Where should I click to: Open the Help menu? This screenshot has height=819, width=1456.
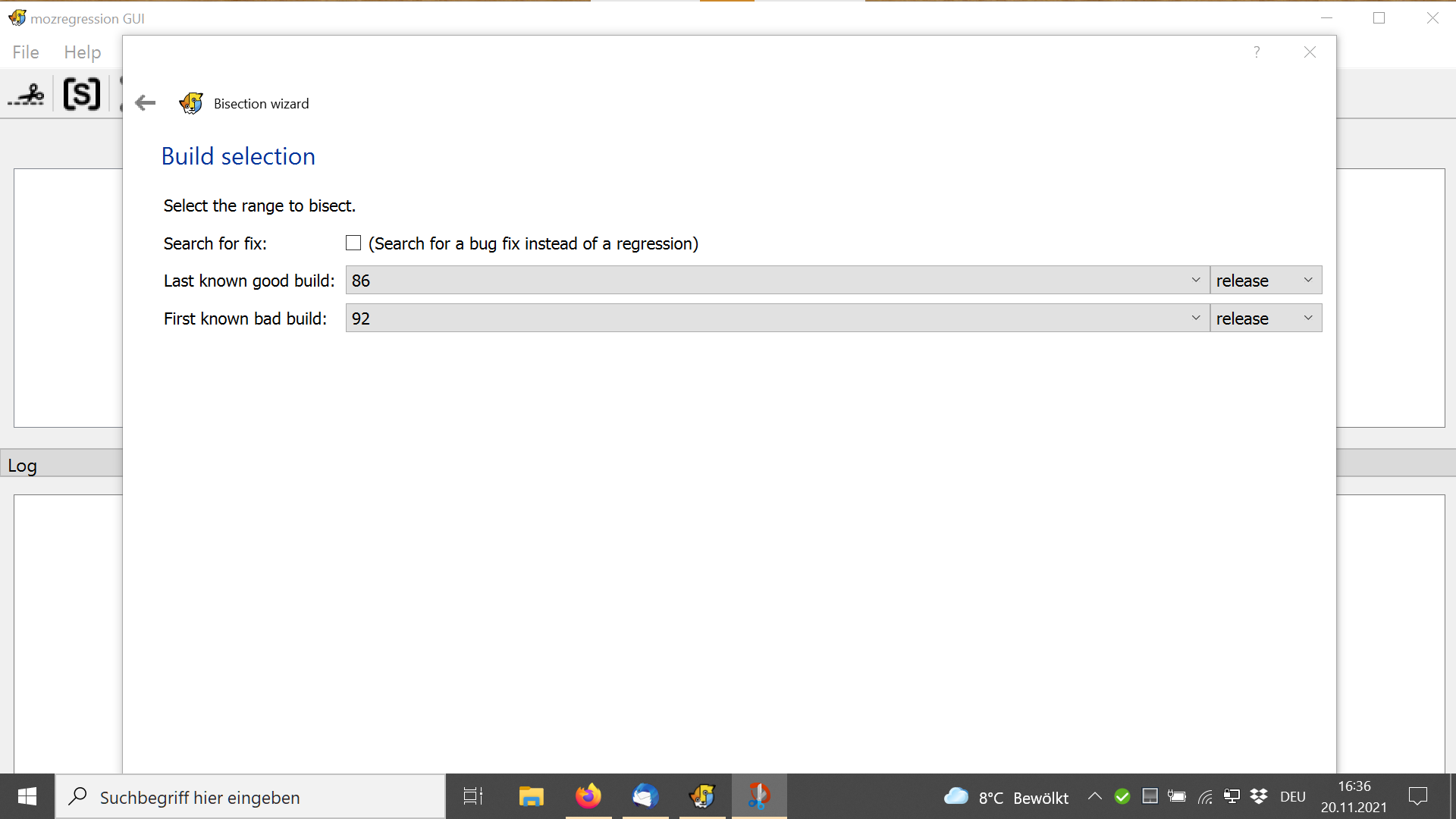[x=82, y=52]
